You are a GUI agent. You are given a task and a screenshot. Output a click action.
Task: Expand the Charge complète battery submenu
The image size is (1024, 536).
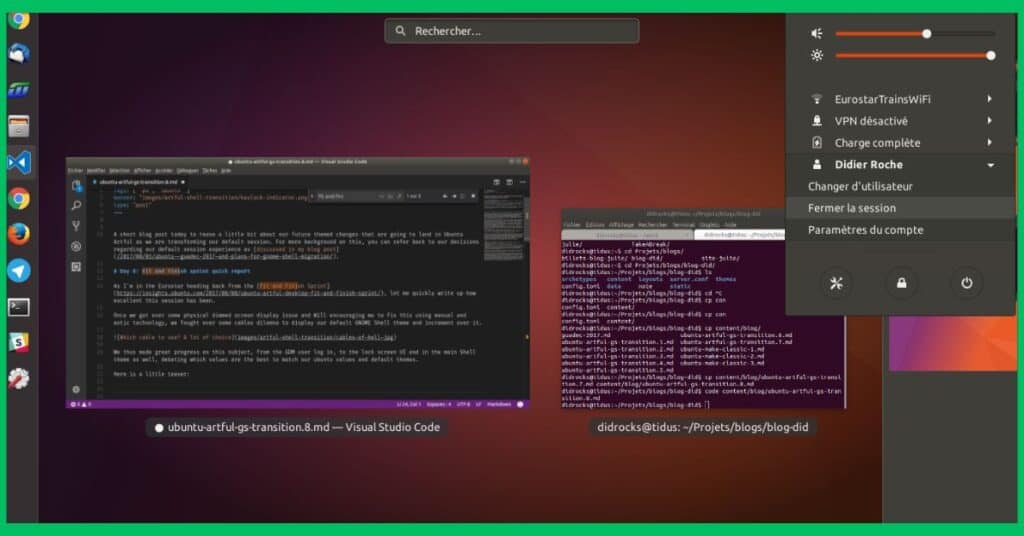[x=901, y=142]
